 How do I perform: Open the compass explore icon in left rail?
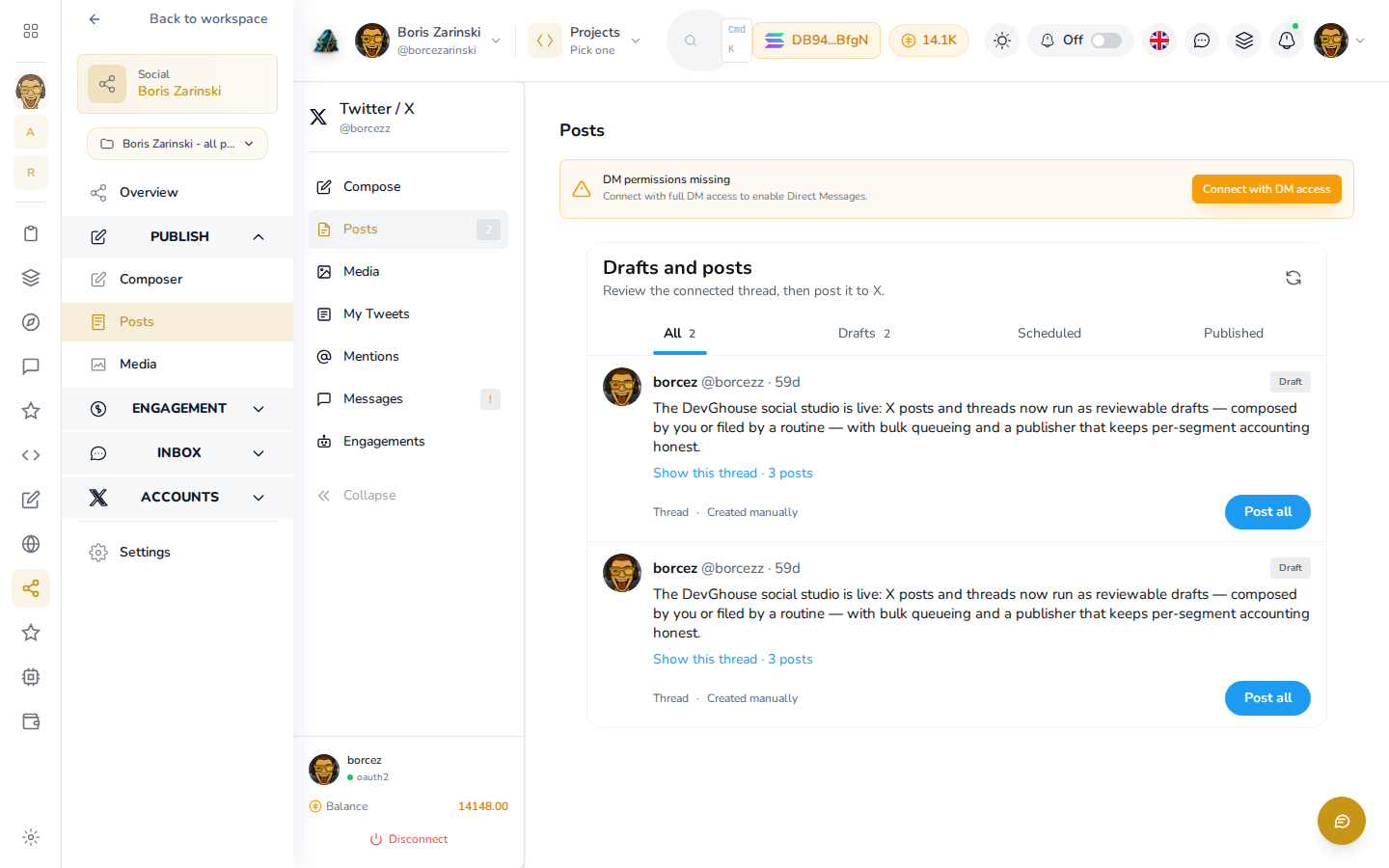[31, 322]
